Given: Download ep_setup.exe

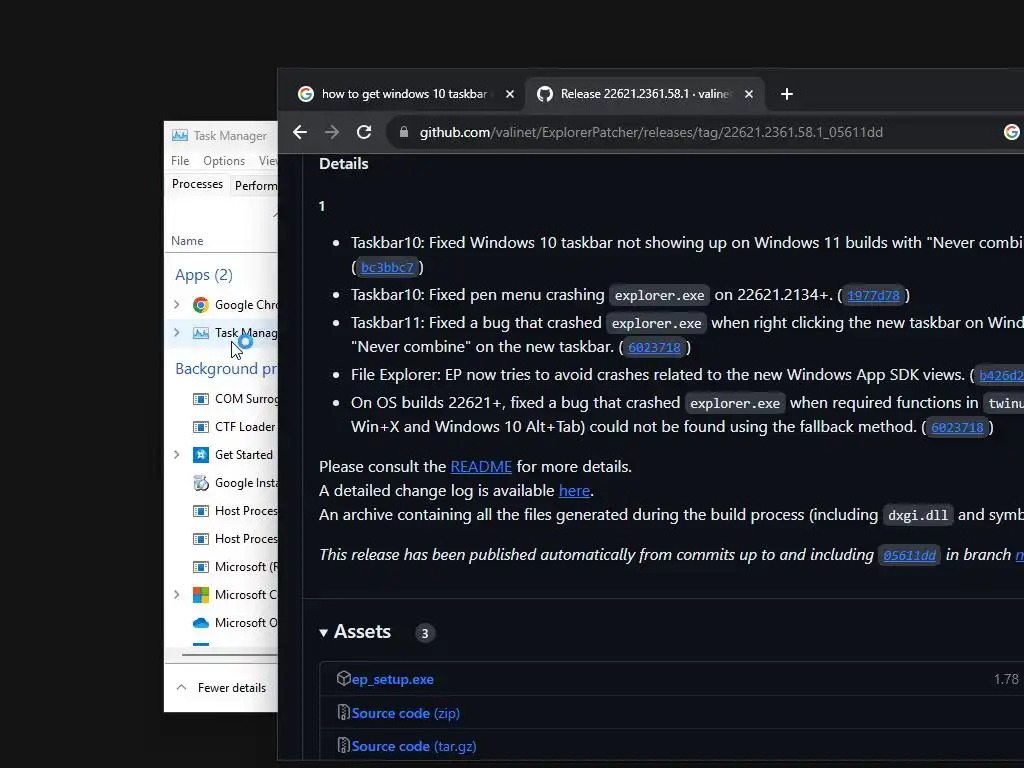Looking at the screenshot, I should (x=392, y=679).
